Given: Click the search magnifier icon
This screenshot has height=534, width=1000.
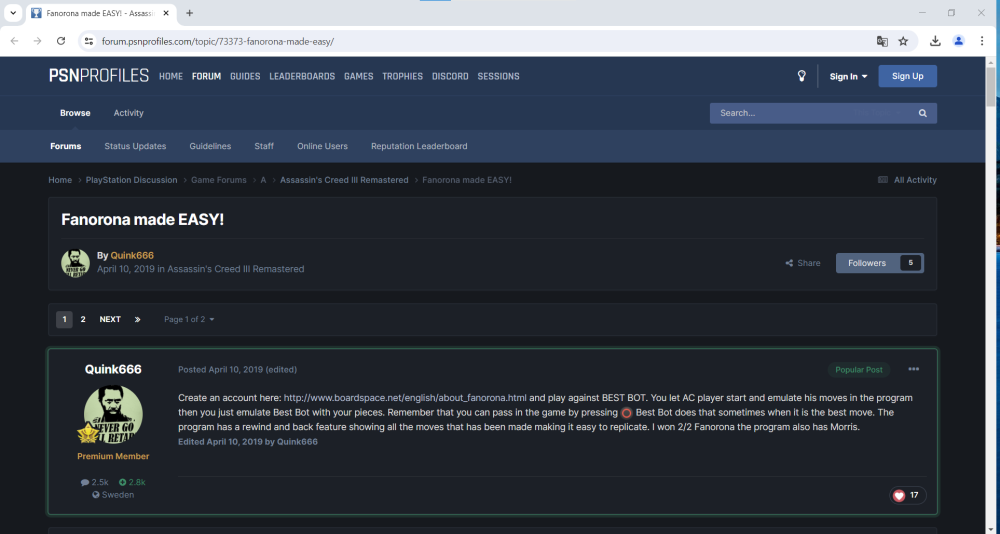Looking at the screenshot, I should [x=922, y=113].
